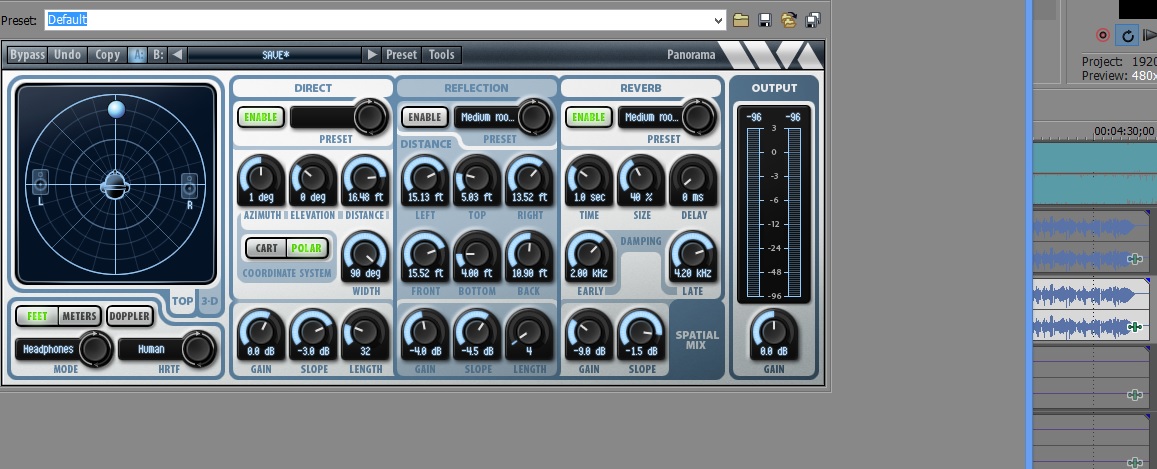The image size is (1157, 469).
Task: Click the save preset floppy icon
Action: pos(765,20)
